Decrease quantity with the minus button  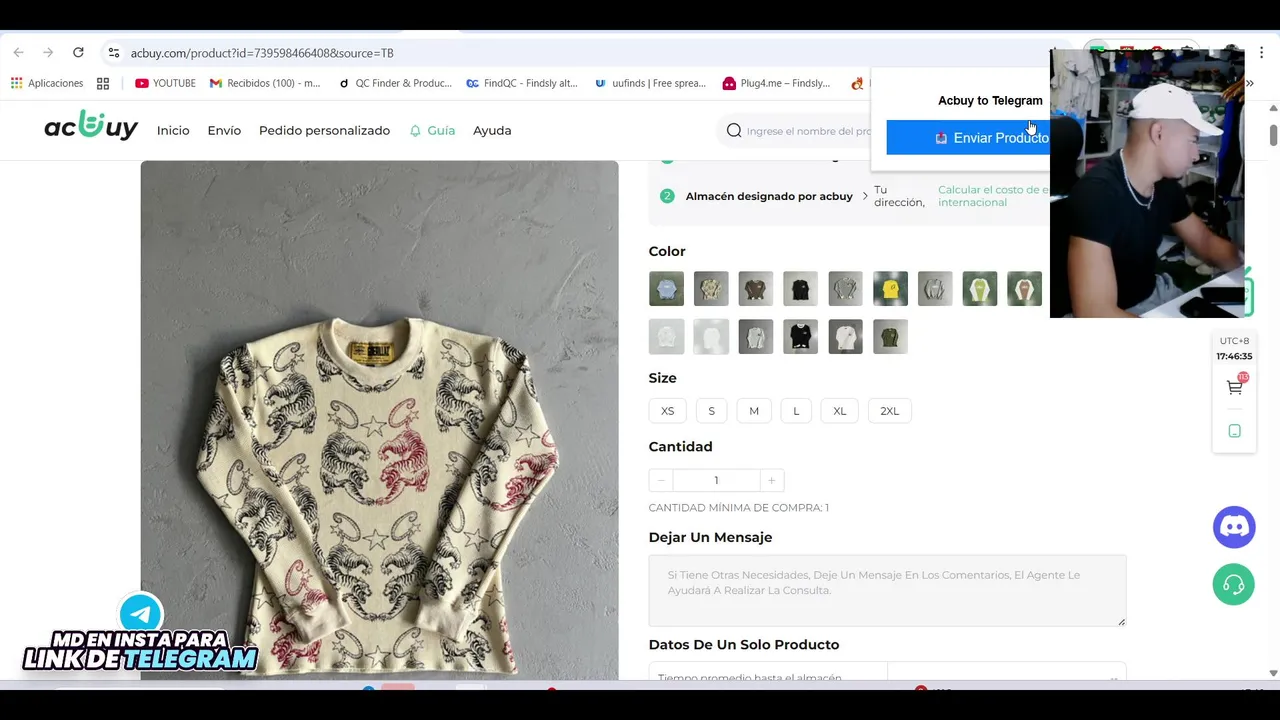pyautogui.click(x=661, y=481)
